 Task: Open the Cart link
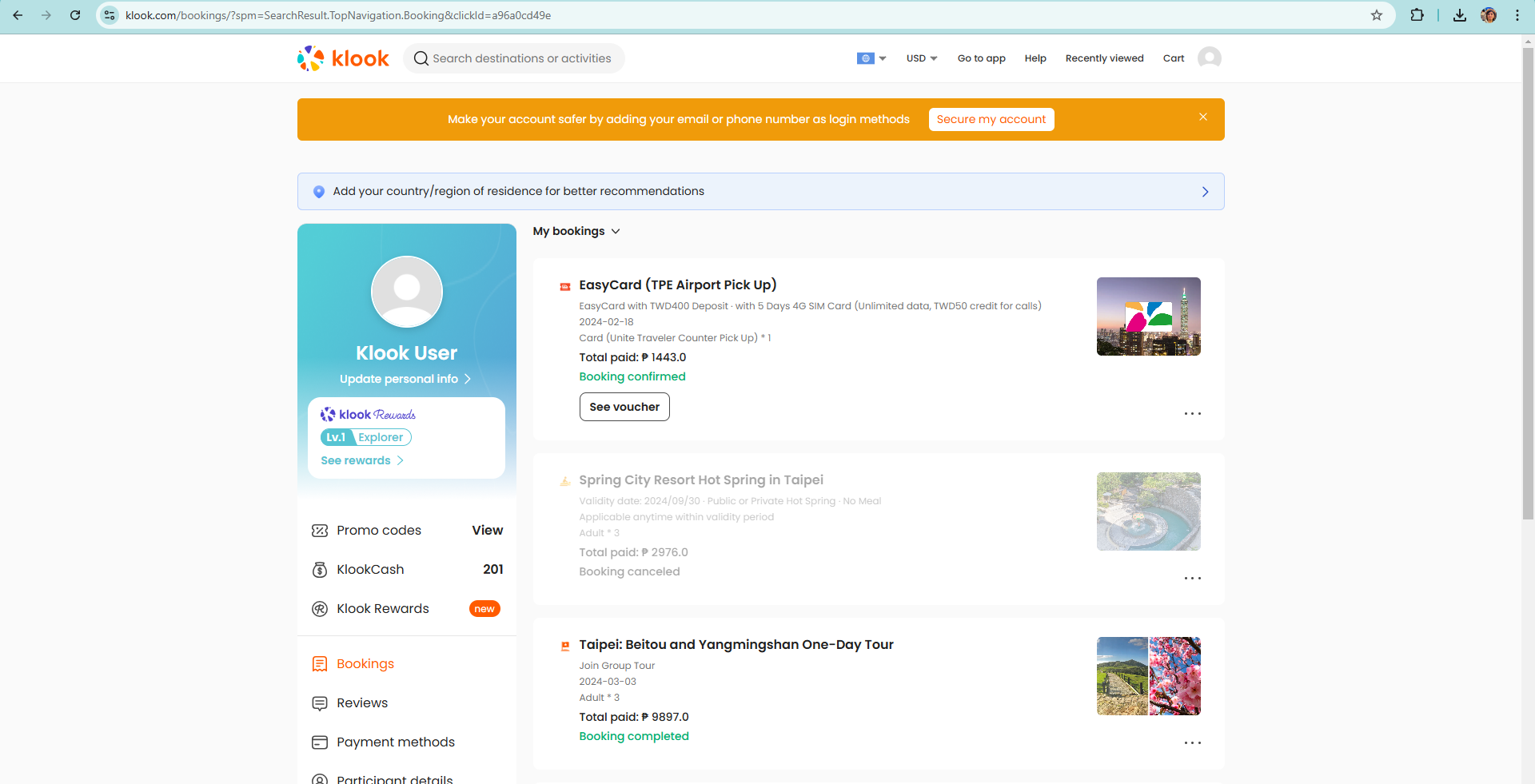(x=1174, y=58)
